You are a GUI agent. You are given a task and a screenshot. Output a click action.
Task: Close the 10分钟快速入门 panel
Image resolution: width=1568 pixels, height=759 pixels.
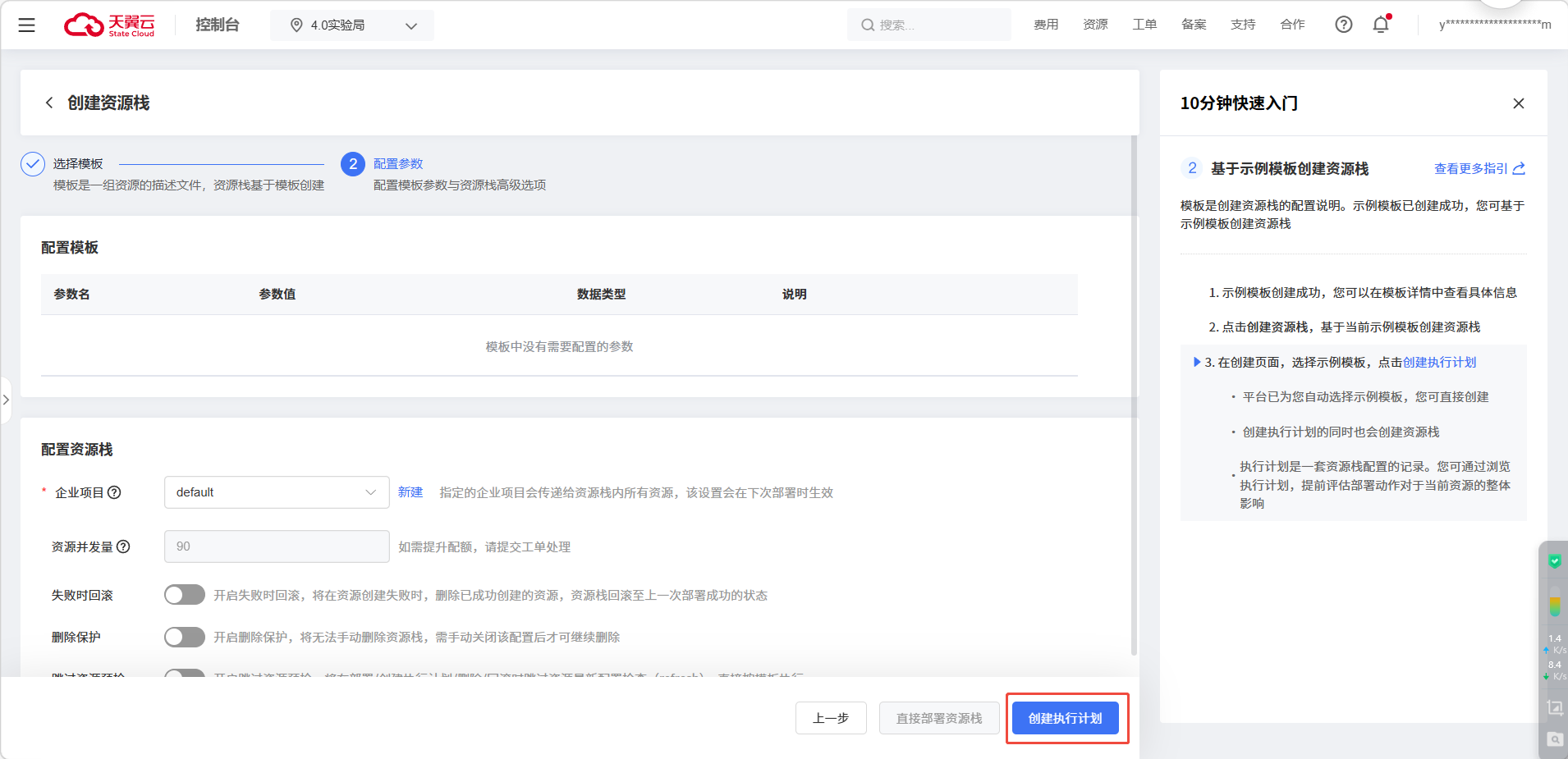point(1518,103)
